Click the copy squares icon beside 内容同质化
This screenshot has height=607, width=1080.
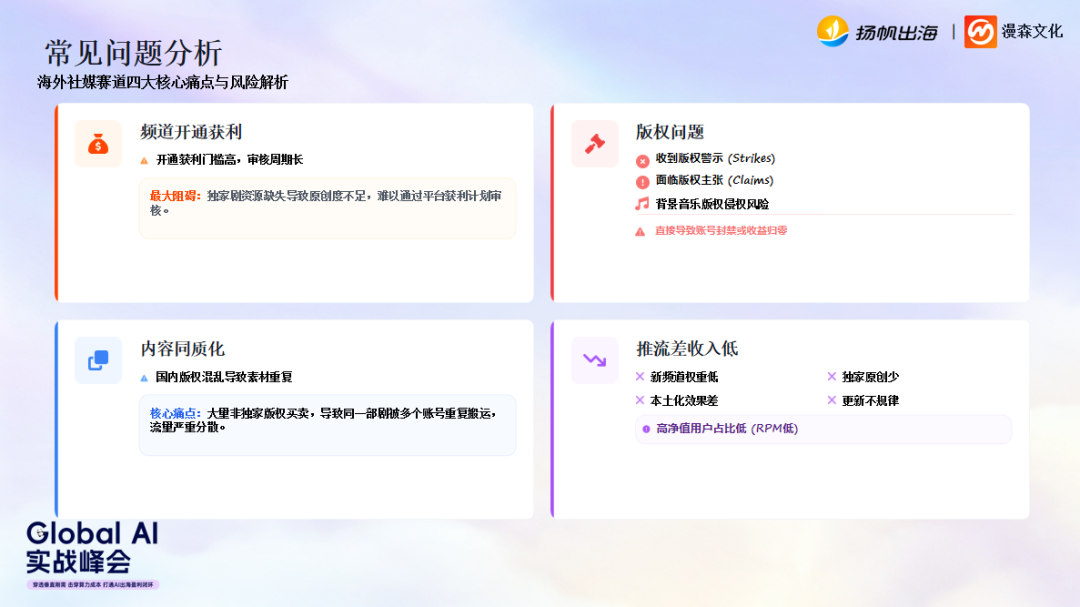pyautogui.click(x=98, y=360)
